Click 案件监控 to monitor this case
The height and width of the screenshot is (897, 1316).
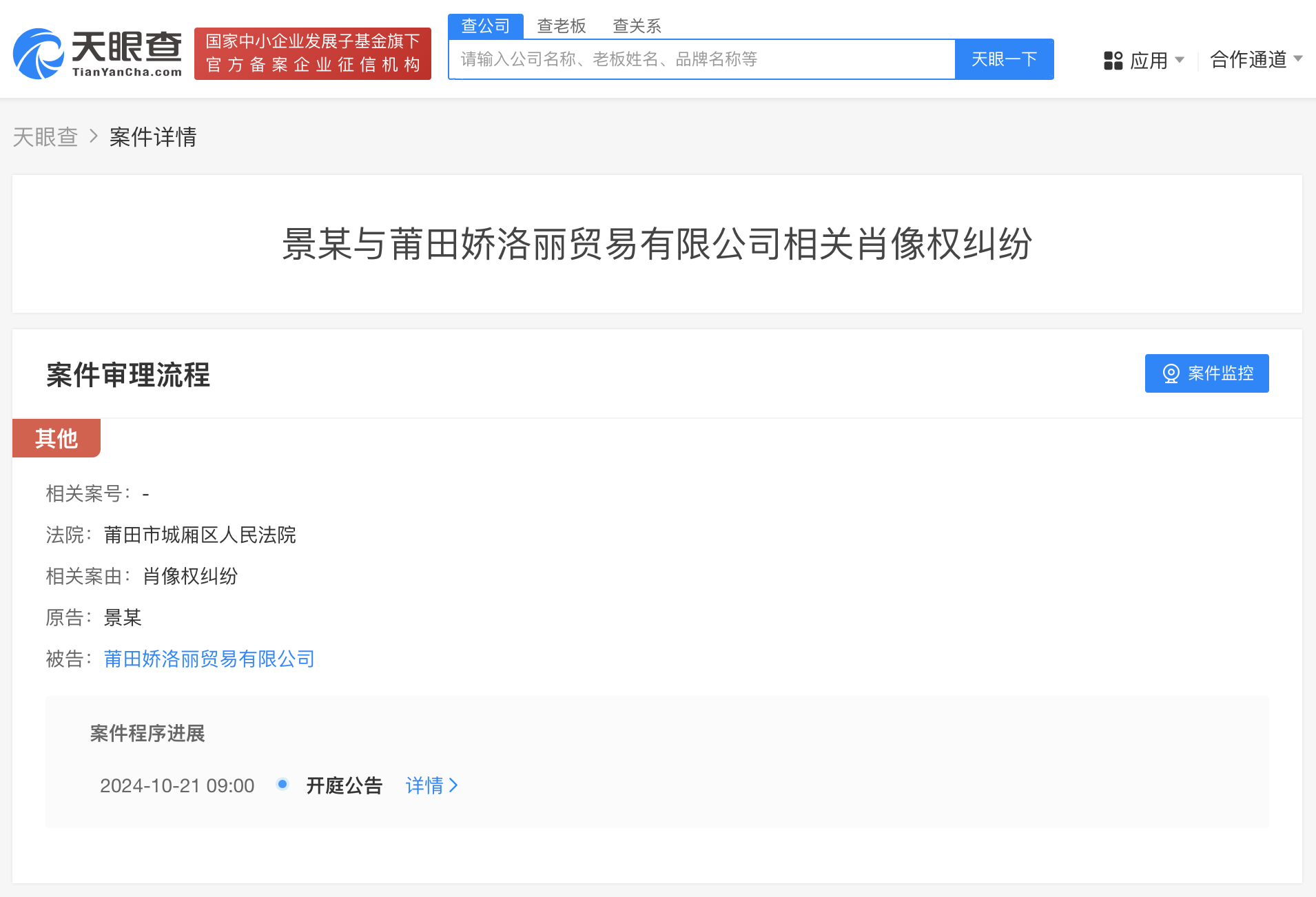coord(1207,373)
